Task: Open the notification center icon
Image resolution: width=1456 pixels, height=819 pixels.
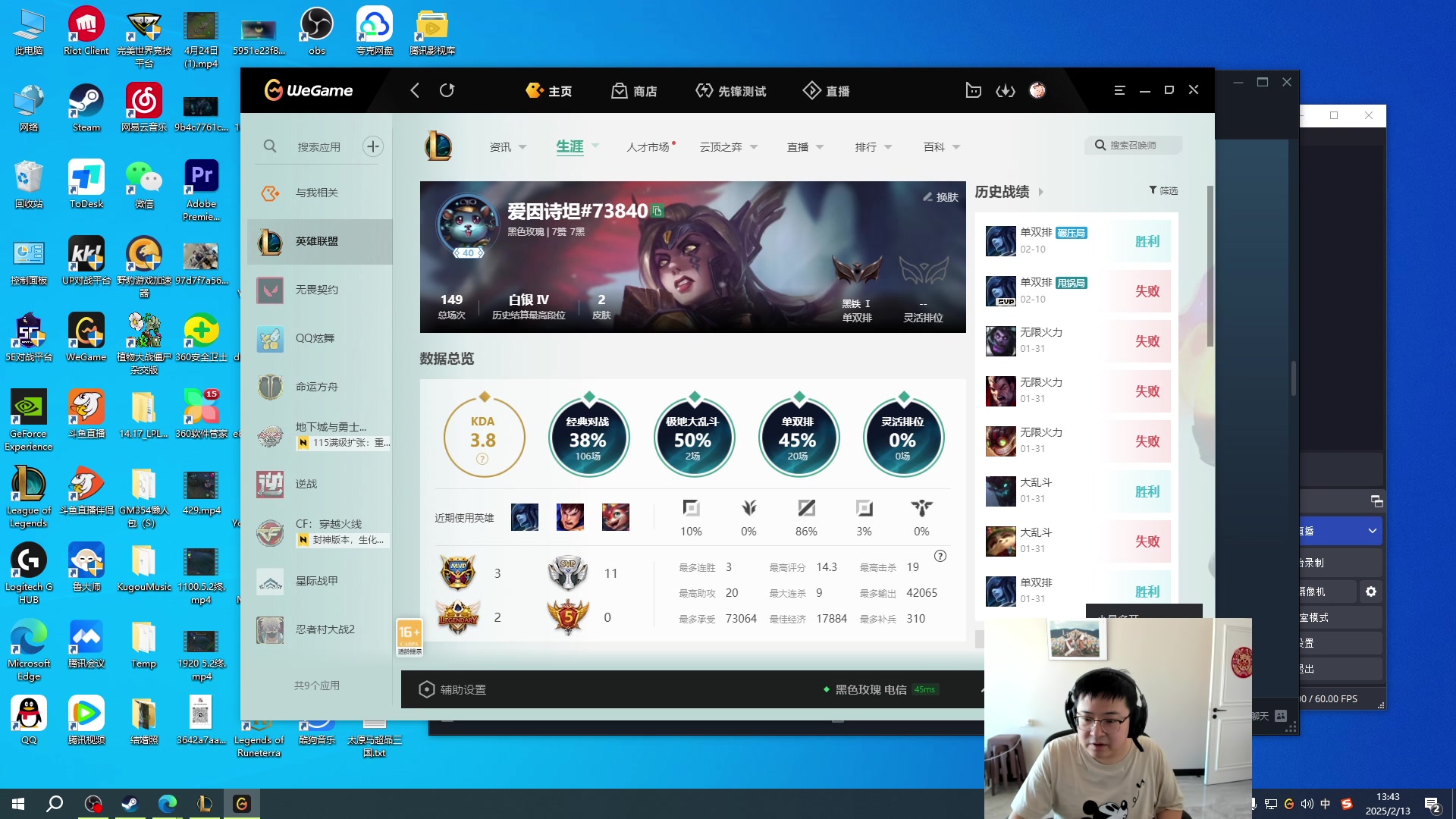Action: tap(1432, 804)
